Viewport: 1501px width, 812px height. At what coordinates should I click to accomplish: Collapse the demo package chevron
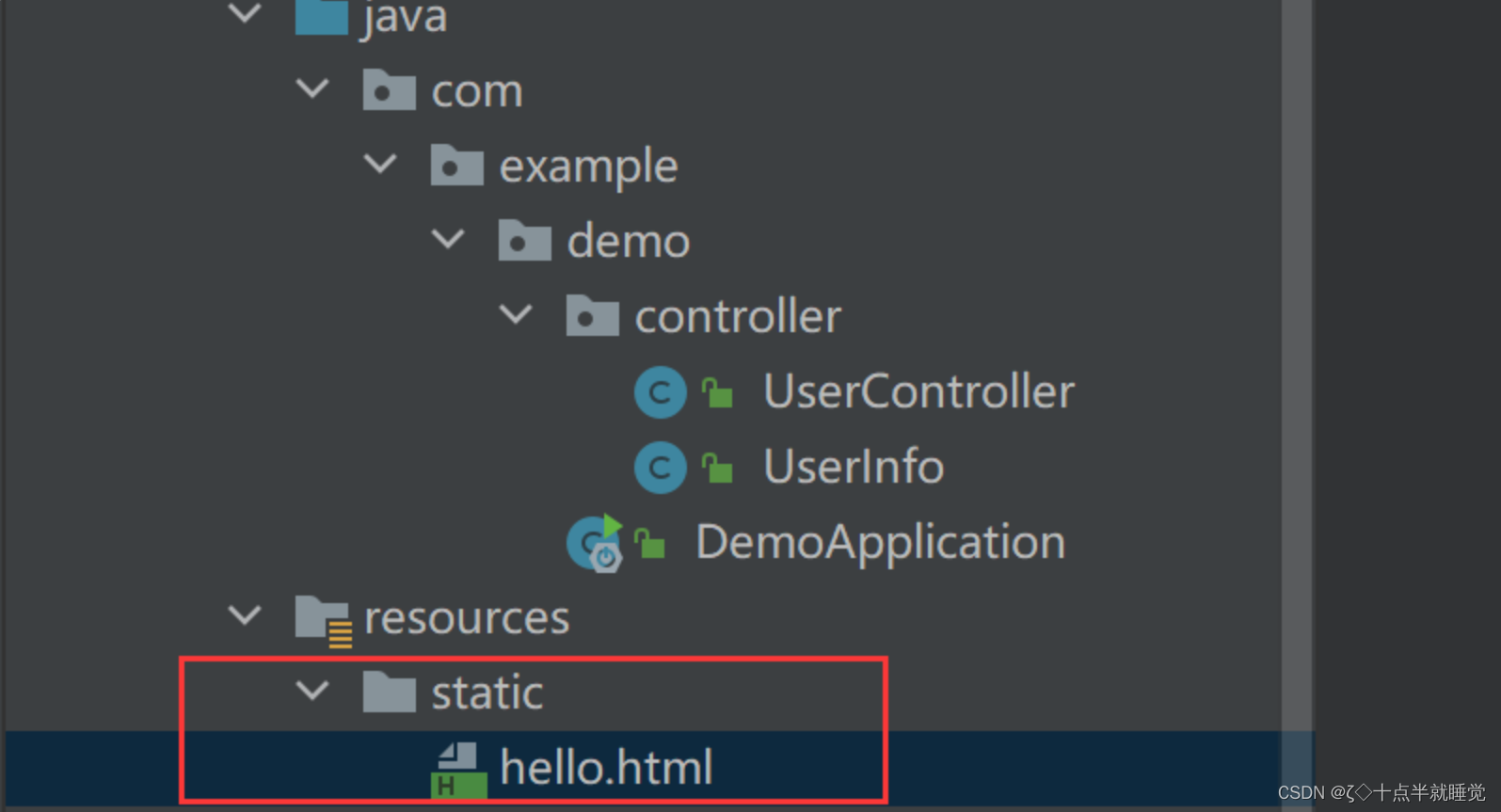tap(448, 239)
